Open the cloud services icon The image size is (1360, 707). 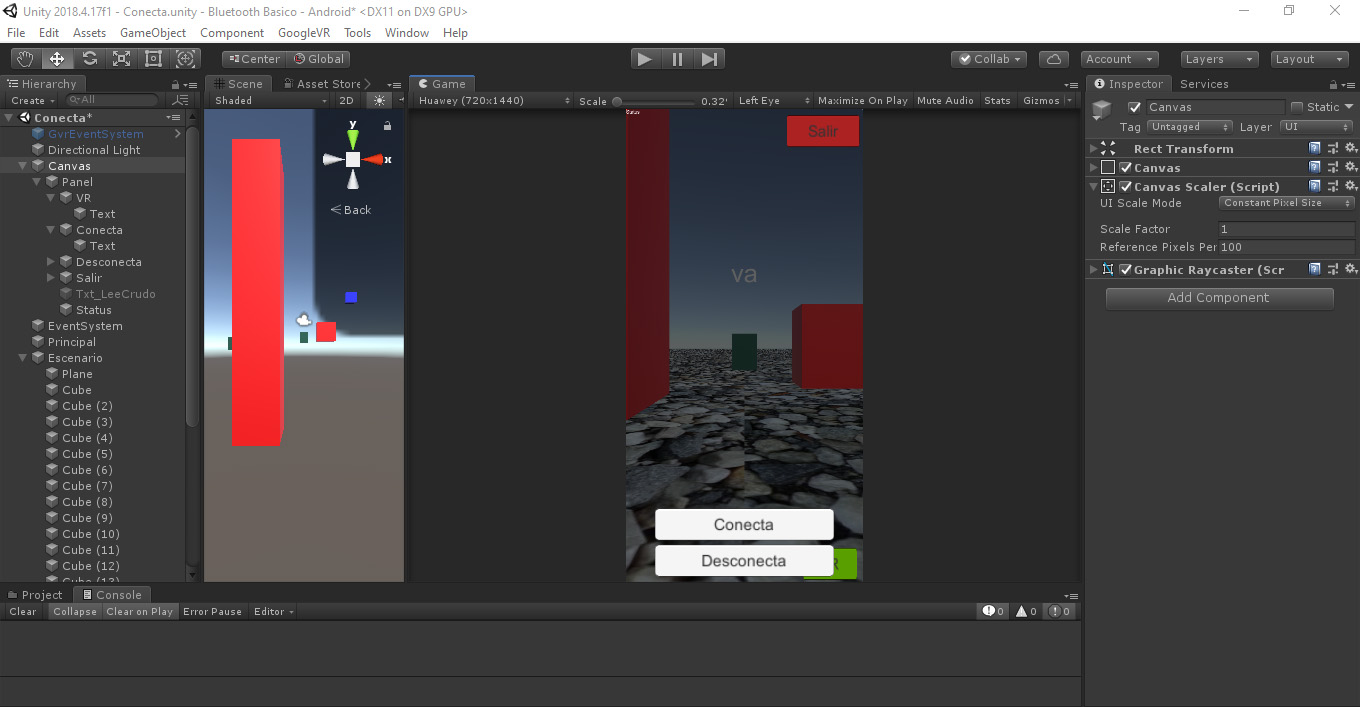click(1054, 59)
